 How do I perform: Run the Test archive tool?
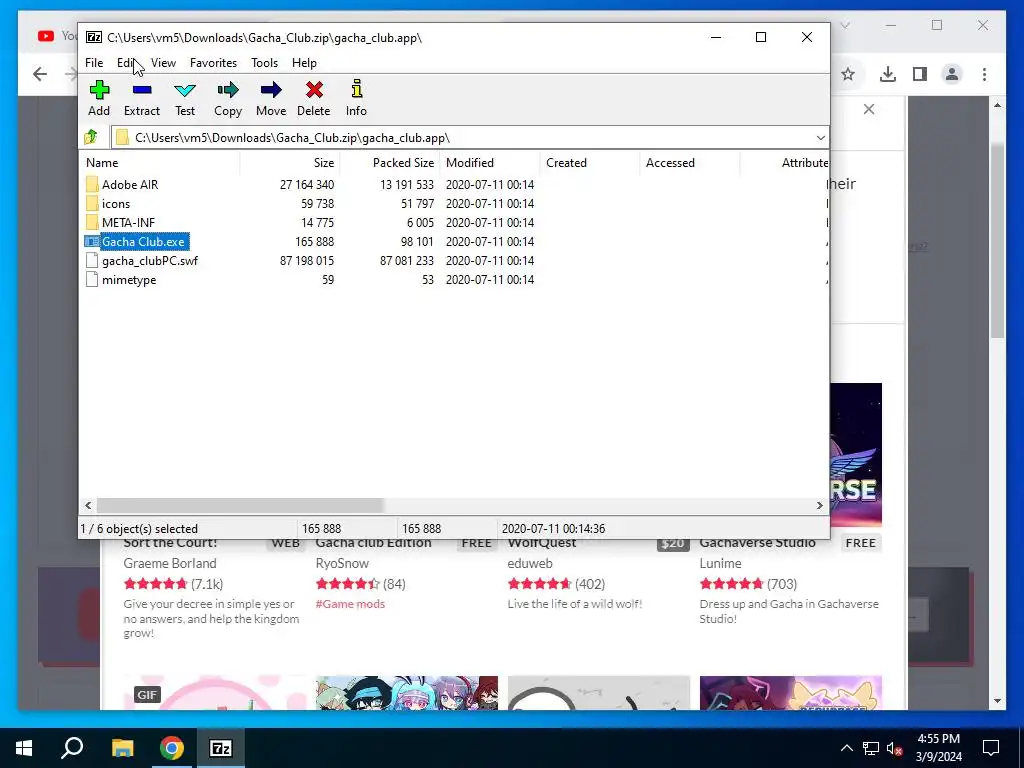point(185,90)
